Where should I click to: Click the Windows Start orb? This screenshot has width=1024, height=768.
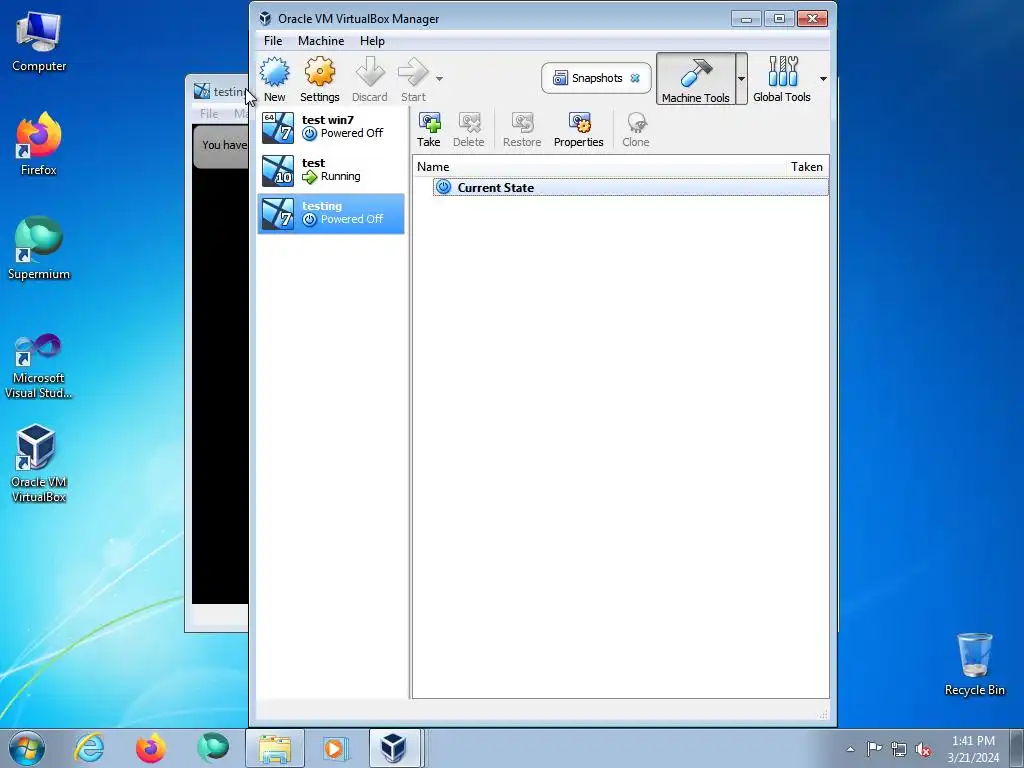(27, 748)
